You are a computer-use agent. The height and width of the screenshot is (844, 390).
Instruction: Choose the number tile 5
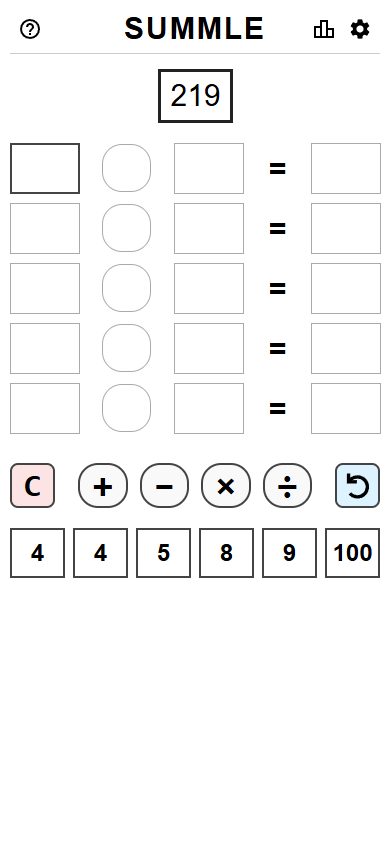[164, 553]
